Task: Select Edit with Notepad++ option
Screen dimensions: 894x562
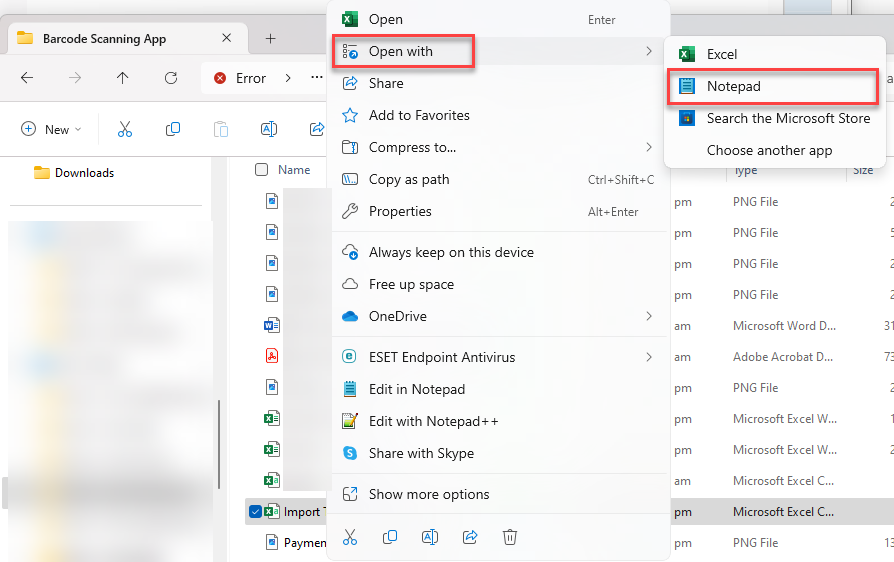Action: pos(433,421)
